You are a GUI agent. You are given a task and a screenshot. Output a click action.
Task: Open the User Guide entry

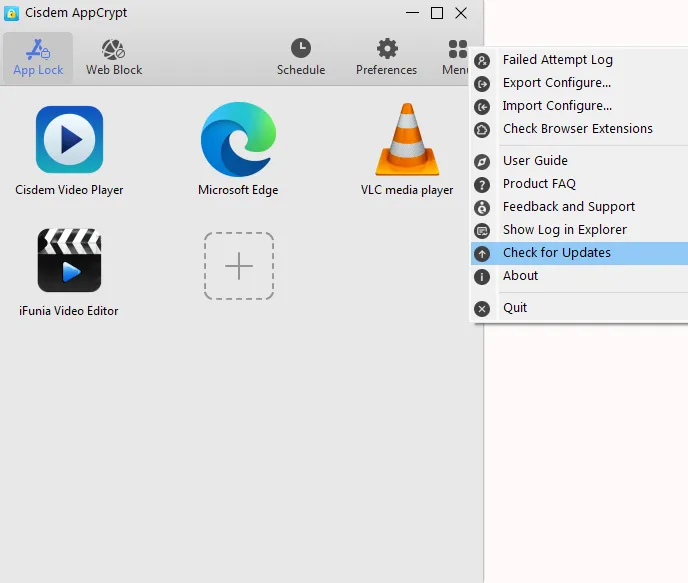click(x=579, y=161)
